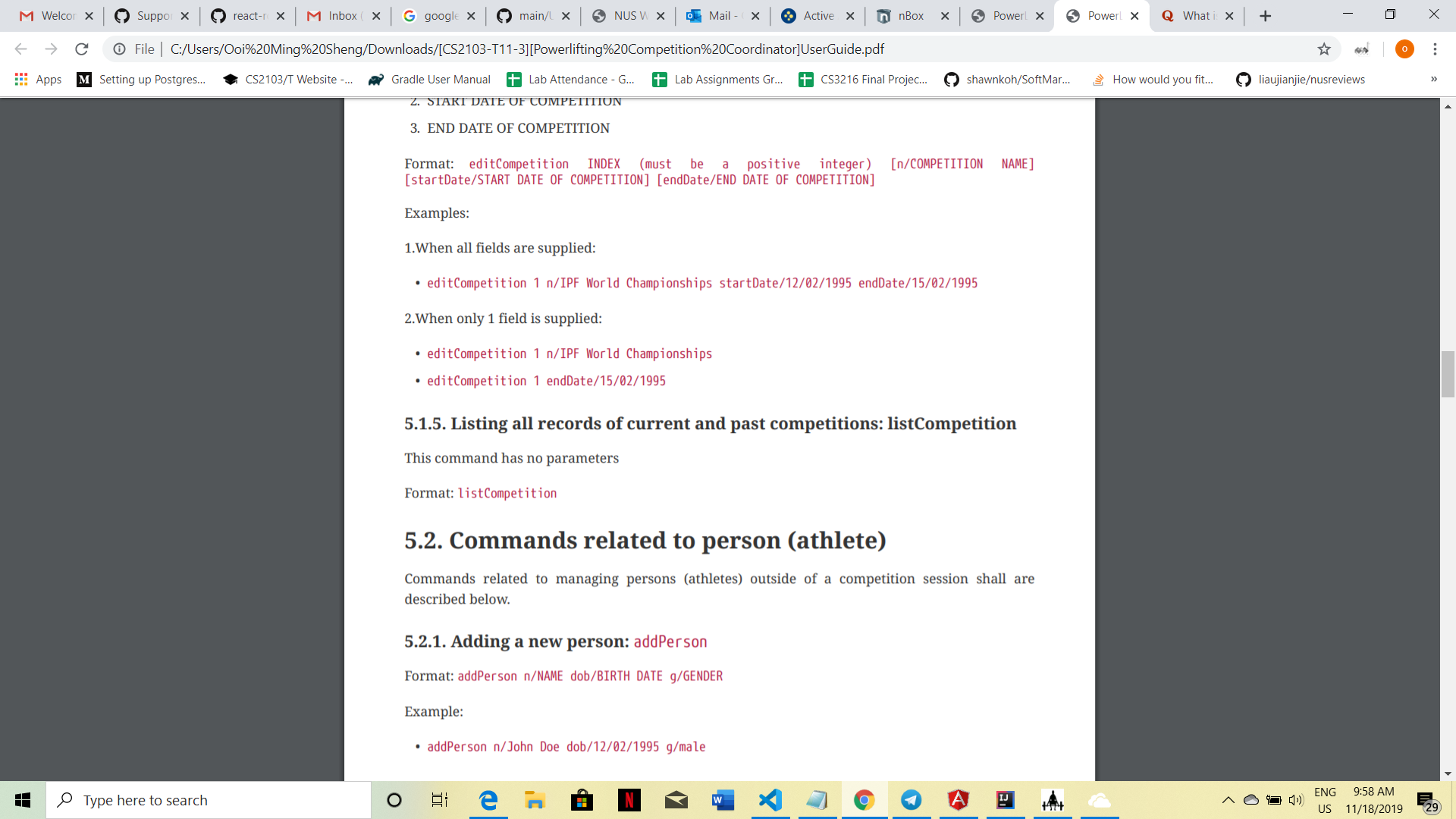Show hidden system tray icons
Viewport: 1456px width, 819px height.
pos(1228,800)
